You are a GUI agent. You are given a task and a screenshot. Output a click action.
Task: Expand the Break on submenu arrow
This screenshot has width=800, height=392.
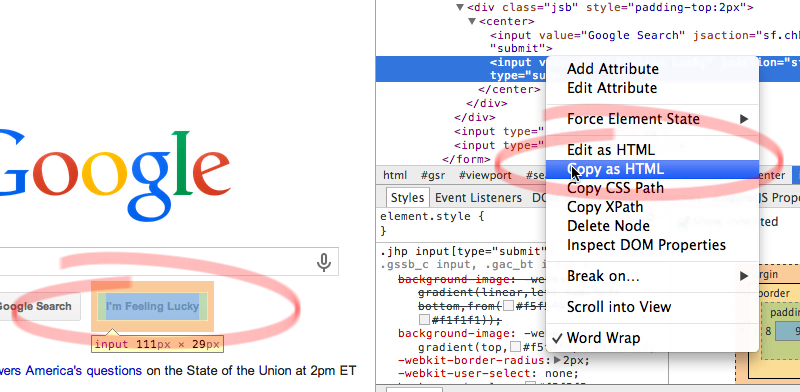(744, 276)
